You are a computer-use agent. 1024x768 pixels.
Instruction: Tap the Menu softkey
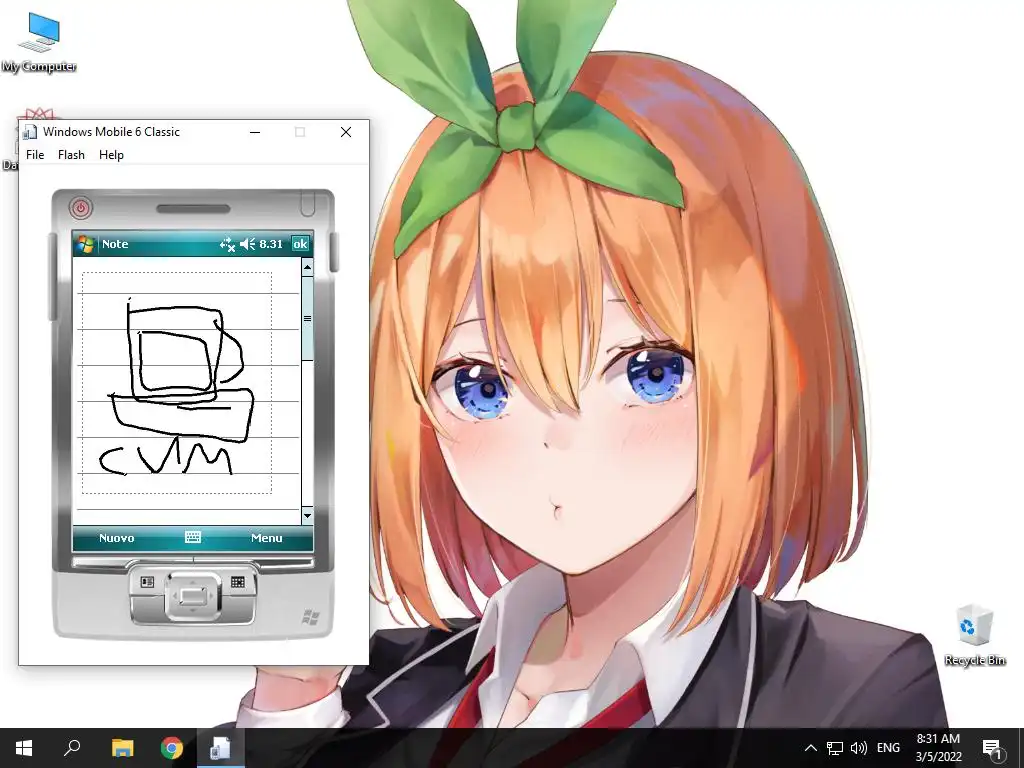tap(266, 538)
